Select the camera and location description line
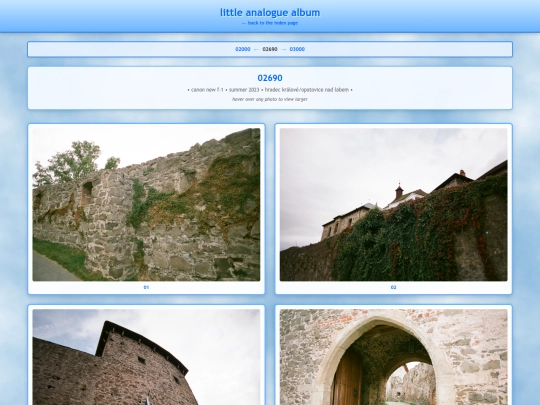 click(270, 90)
